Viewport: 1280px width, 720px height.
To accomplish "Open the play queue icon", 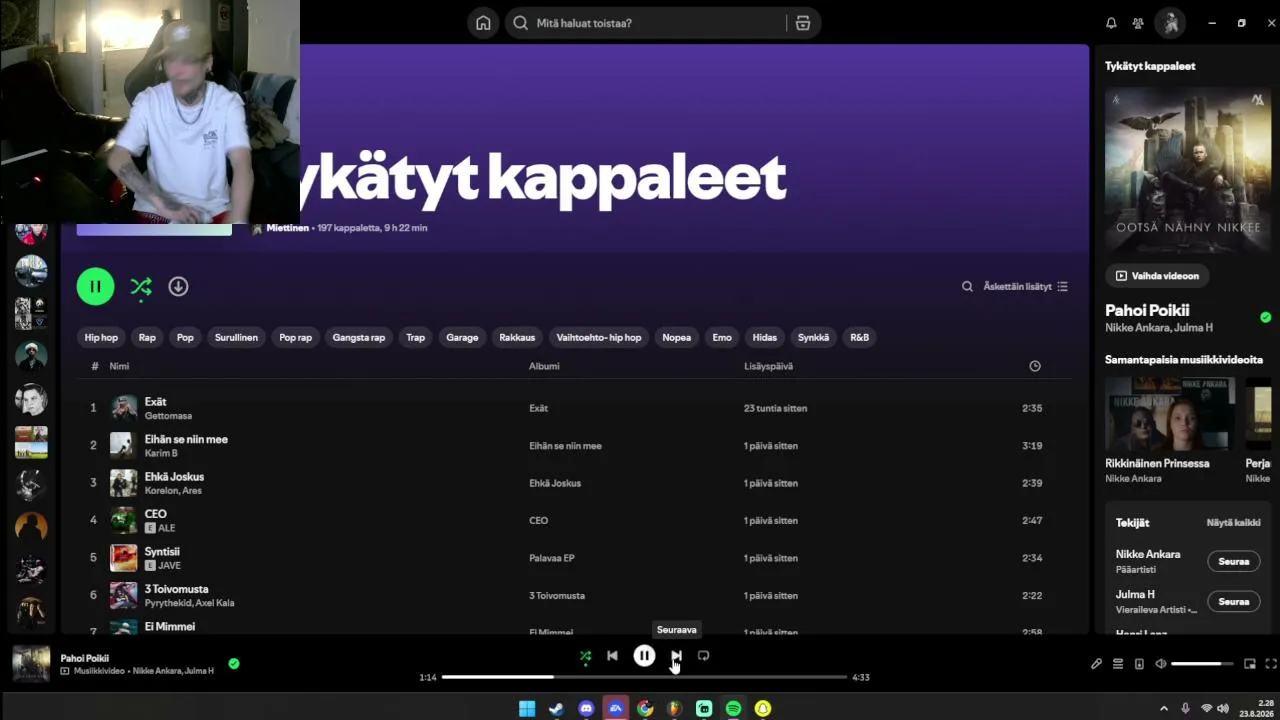I will (1118, 664).
